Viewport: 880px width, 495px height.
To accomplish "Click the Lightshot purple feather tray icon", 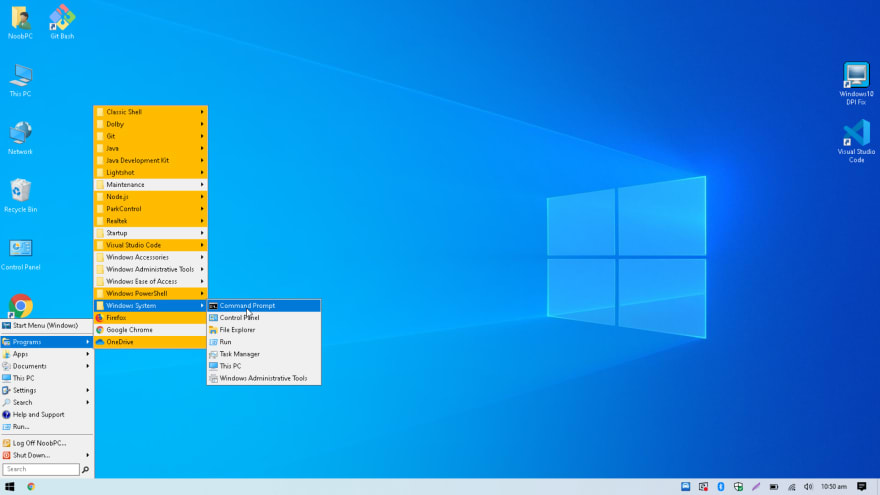I will click(x=756, y=487).
